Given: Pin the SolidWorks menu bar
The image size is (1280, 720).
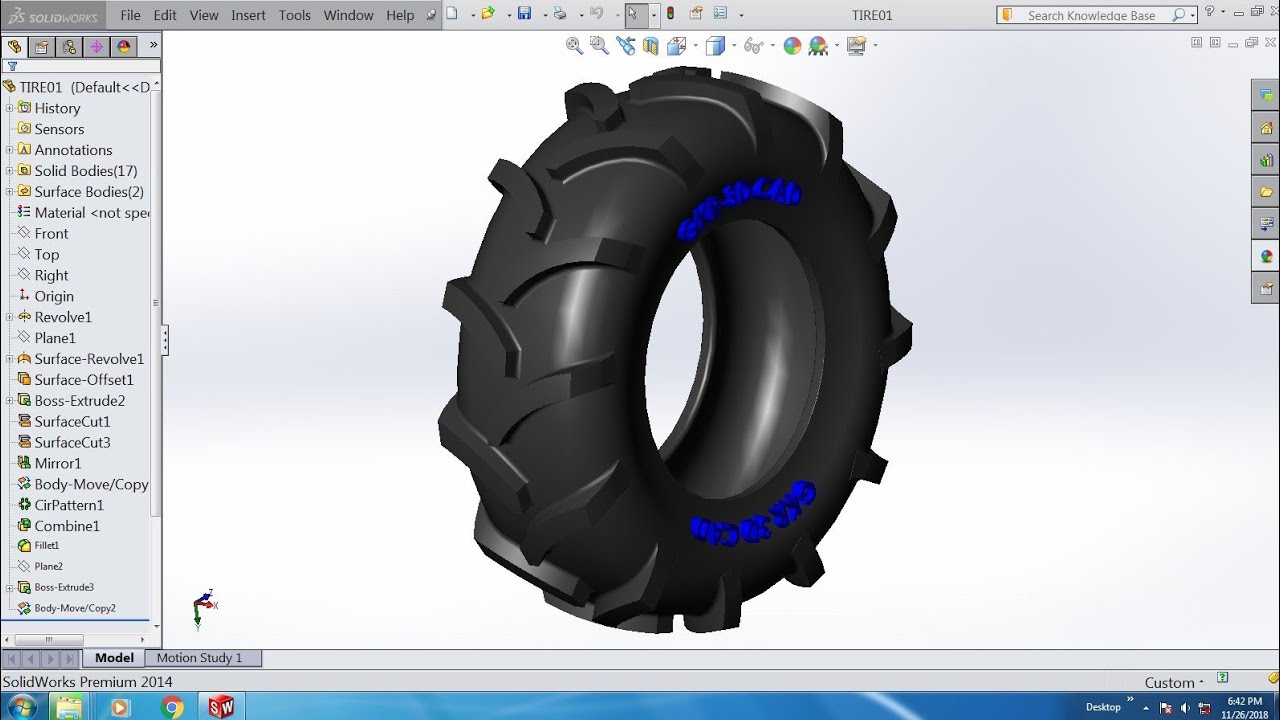Looking at the screenshot, I should (x=431, y=15).
